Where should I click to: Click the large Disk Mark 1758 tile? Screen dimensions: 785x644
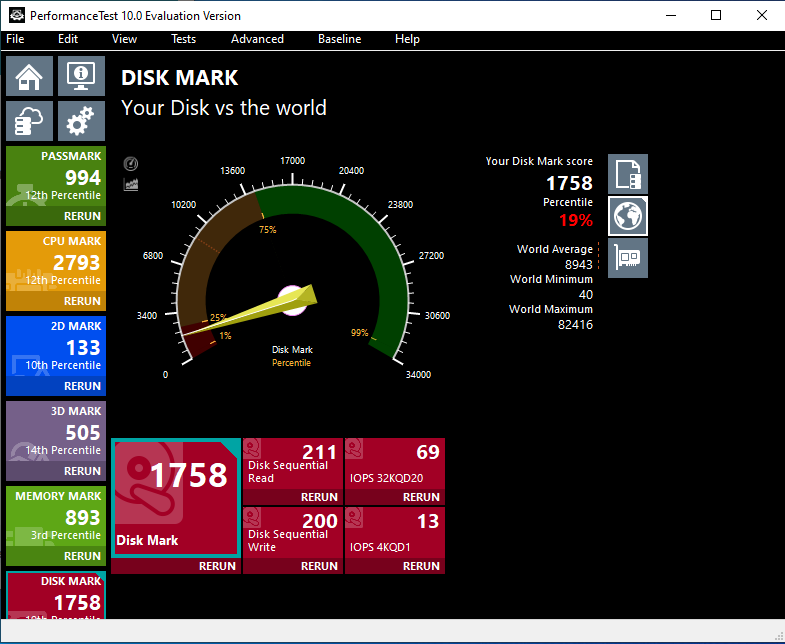[176, 497]
